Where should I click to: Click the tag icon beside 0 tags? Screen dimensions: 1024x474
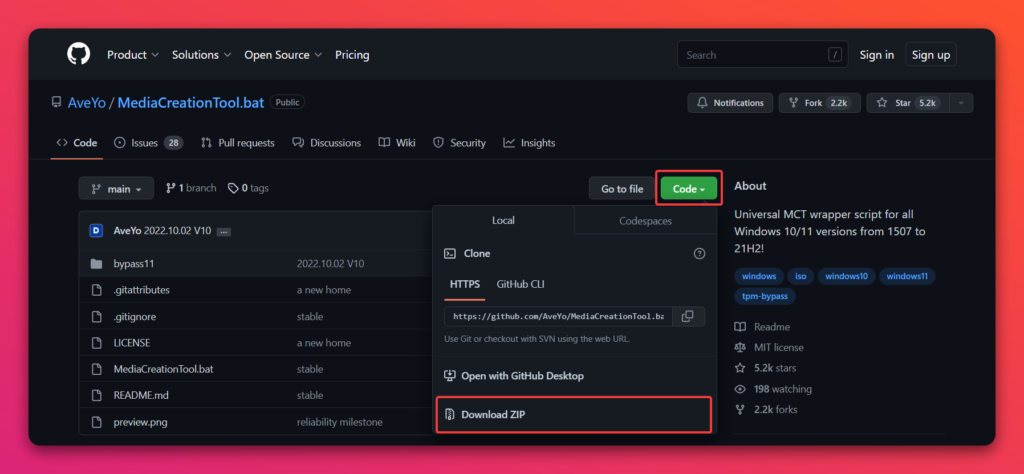point(233,188)
